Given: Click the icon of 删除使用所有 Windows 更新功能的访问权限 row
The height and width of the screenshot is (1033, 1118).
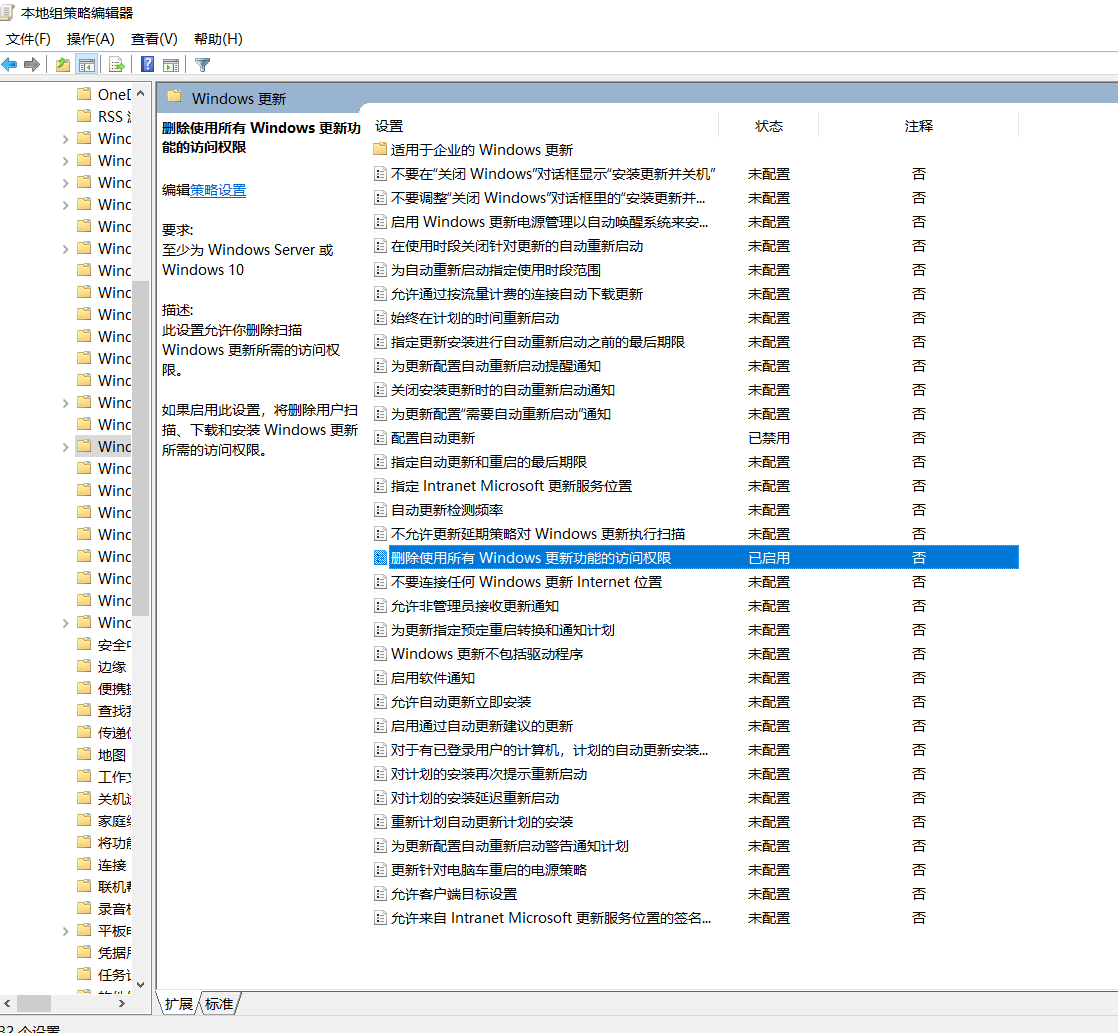Looking at the screenshot, I should pyautogui.click(x=381, y=557).
